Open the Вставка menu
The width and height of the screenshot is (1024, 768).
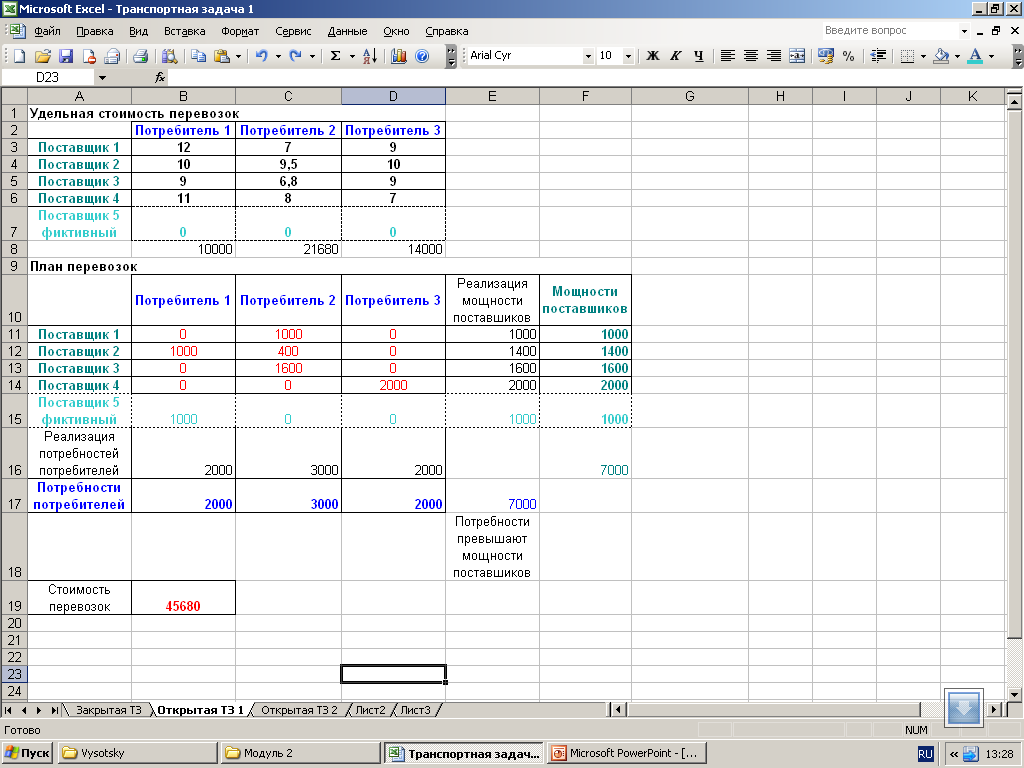click(184, 31)
